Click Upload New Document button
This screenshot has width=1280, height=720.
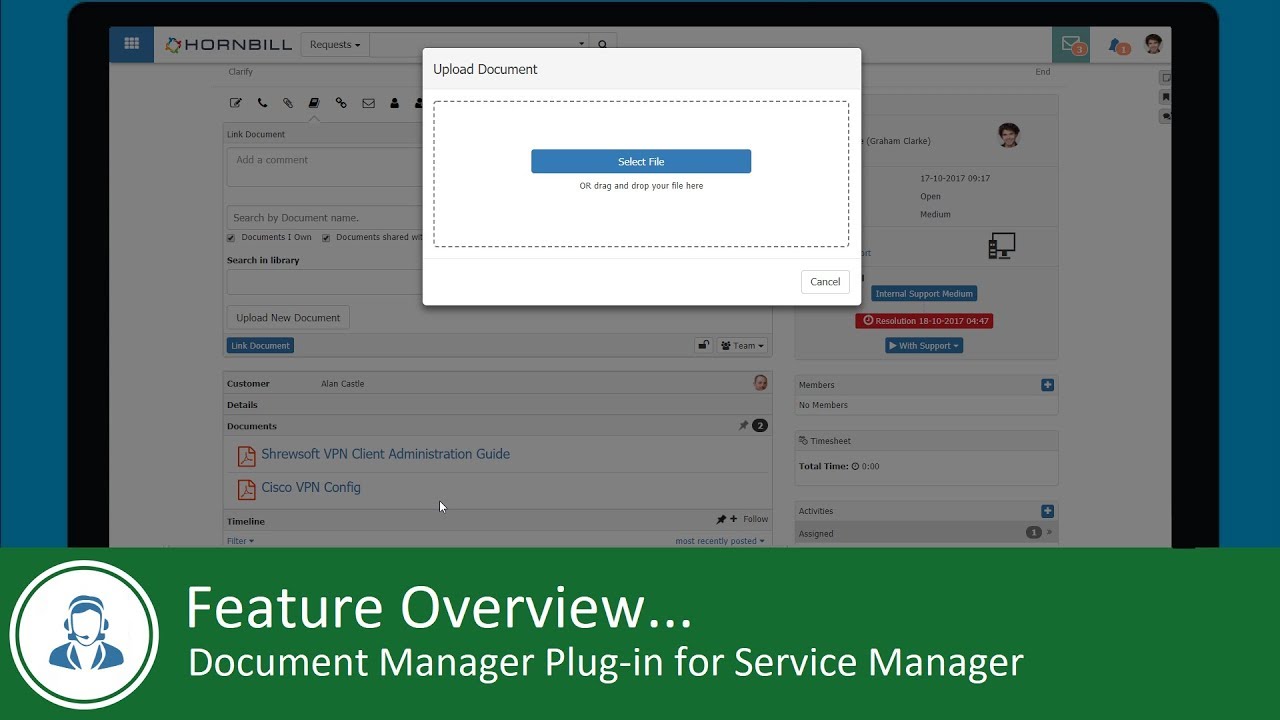coord(288,318)
